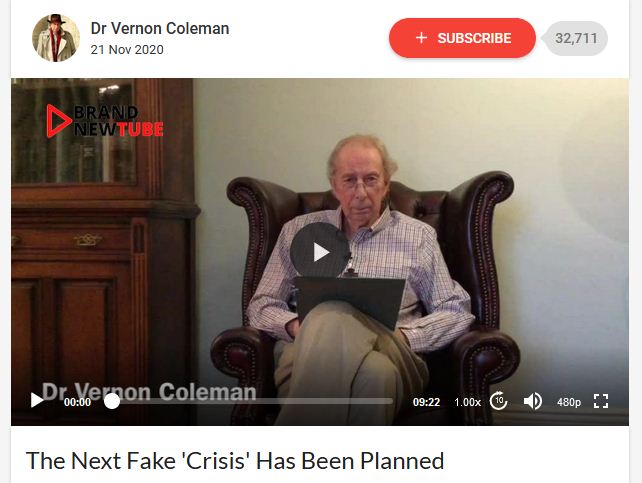
Task: Open the 1.00x playback speed menu
Action: pyautogui.click(x=467, y=402)
